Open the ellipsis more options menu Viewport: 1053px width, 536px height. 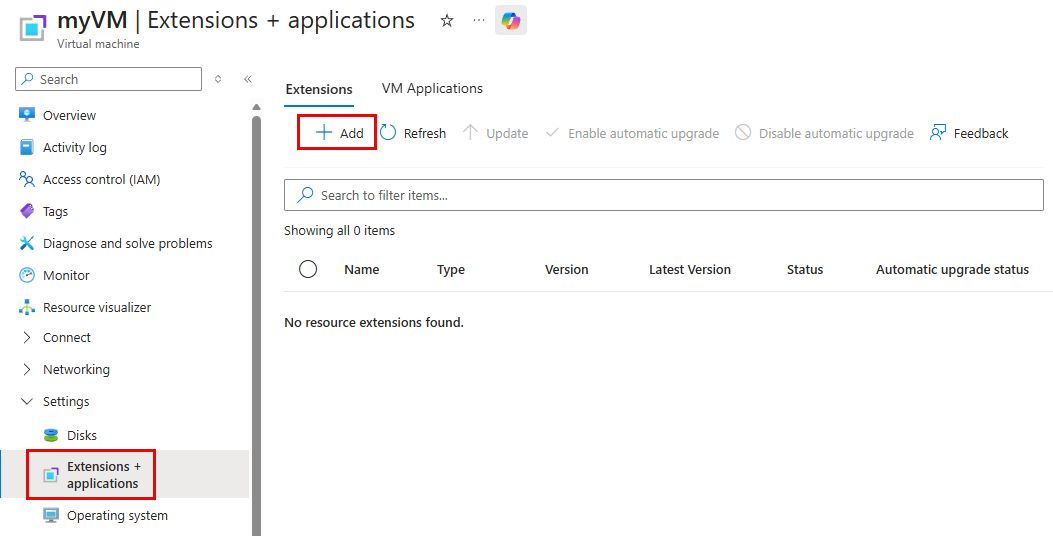(x=478, y=20)
